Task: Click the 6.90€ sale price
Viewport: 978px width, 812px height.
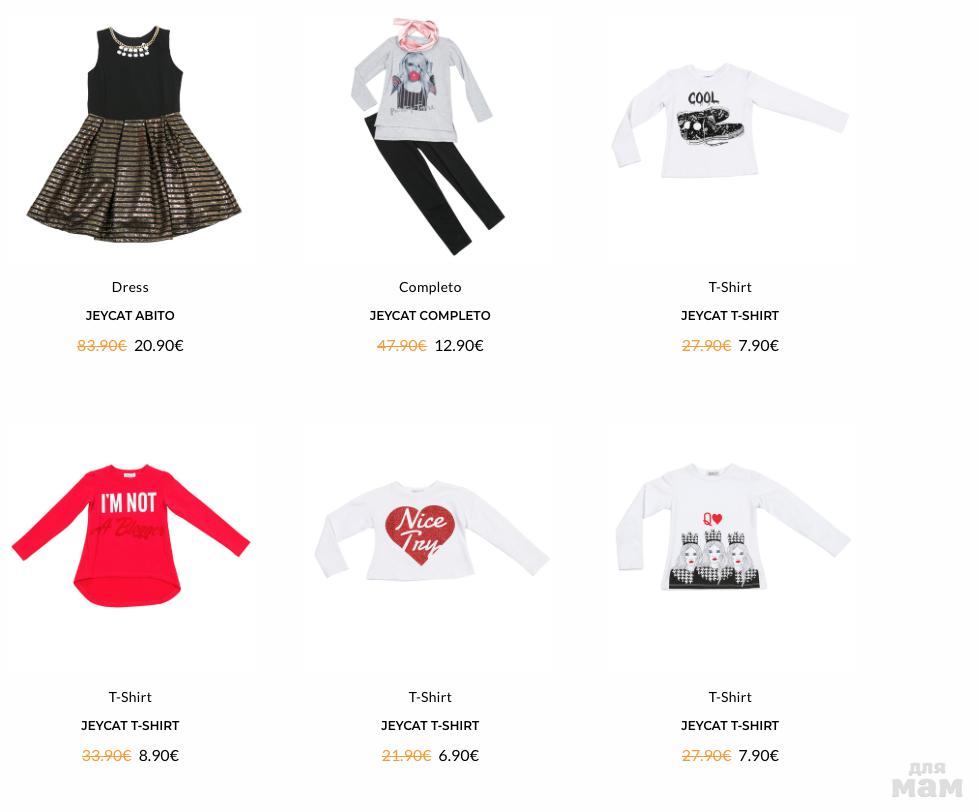Action: point(458,756)
